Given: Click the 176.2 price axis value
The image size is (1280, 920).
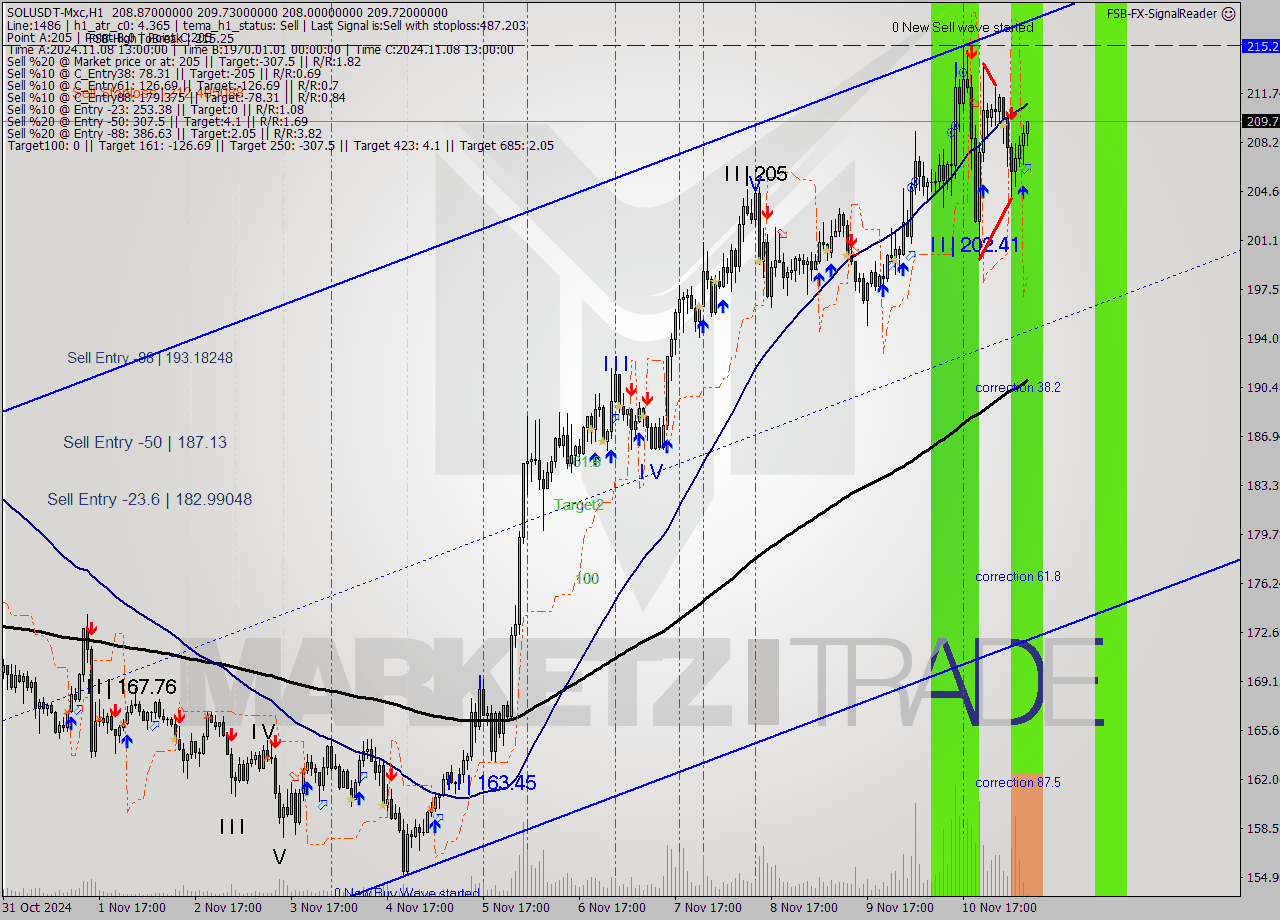Looking at the screenshot, I should [1261, 583].
